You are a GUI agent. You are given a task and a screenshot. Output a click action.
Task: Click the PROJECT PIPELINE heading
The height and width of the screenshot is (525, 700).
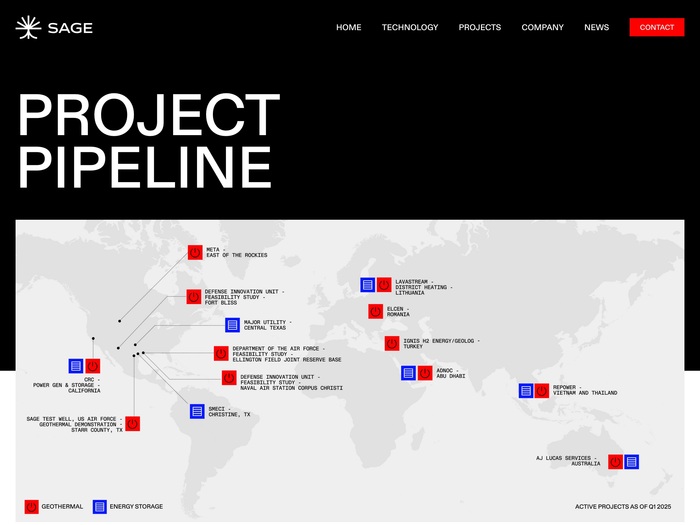click(149, 140)
